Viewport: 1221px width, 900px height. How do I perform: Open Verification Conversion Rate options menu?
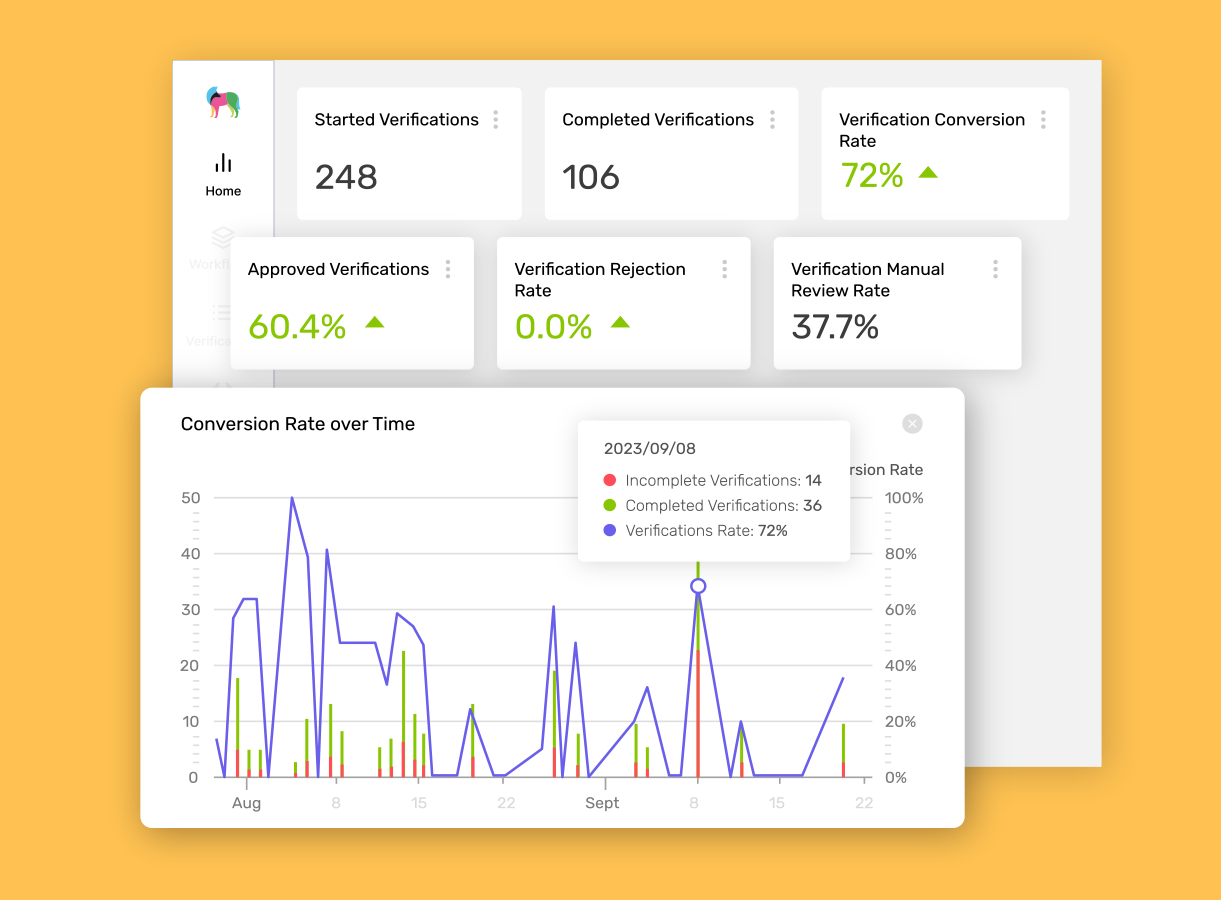point(1043,118)
